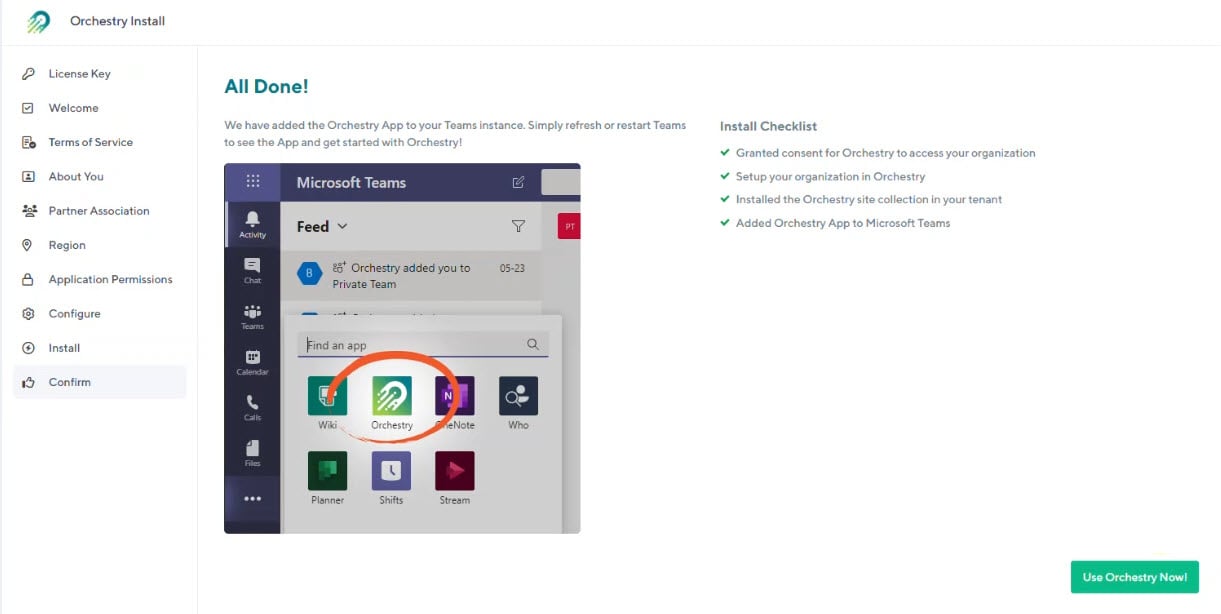Screen dimensions: 1221x614
Task: Click the Wiki app icon
Action: pyautogui.click(x=327, y=396)
